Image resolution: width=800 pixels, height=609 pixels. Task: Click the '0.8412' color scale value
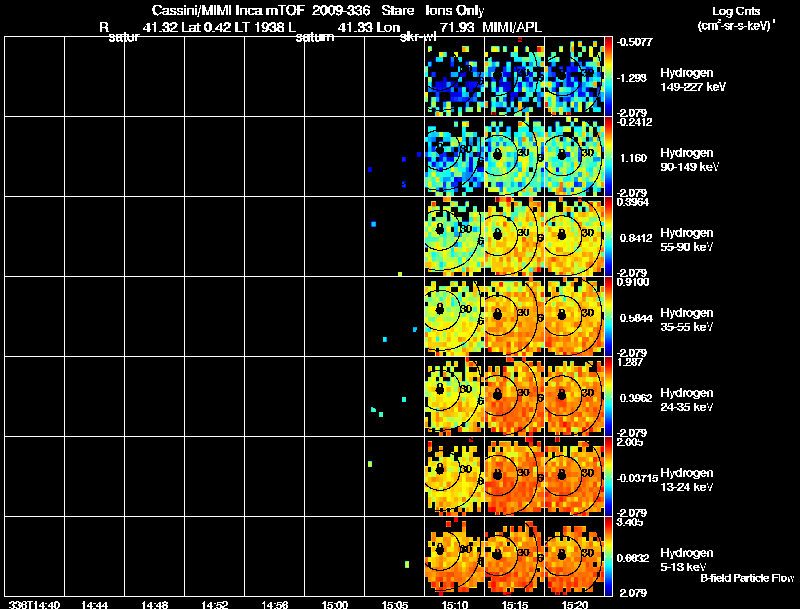click(x=635, y=238)
